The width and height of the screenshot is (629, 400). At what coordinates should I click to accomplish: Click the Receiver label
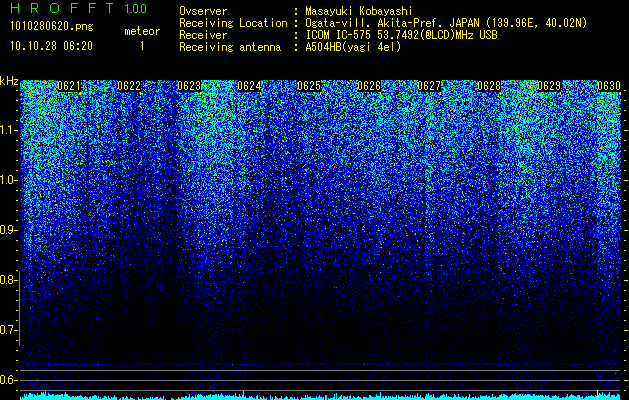(203, 35)
